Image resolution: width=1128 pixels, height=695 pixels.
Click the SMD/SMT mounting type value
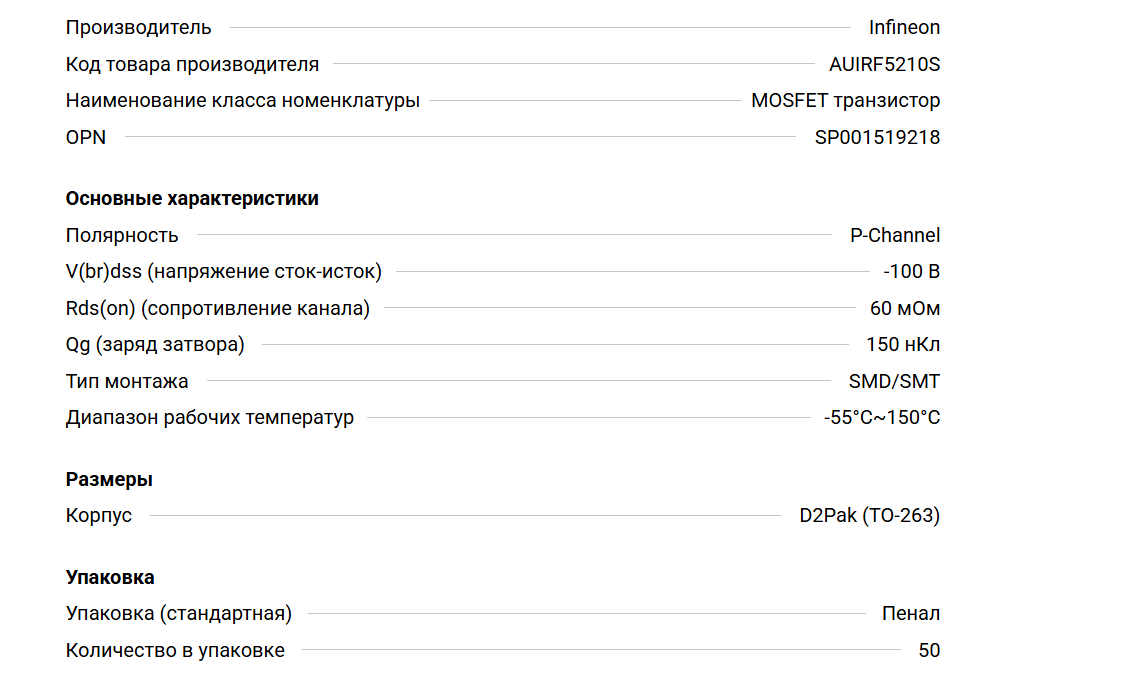(x=894, y=382)
